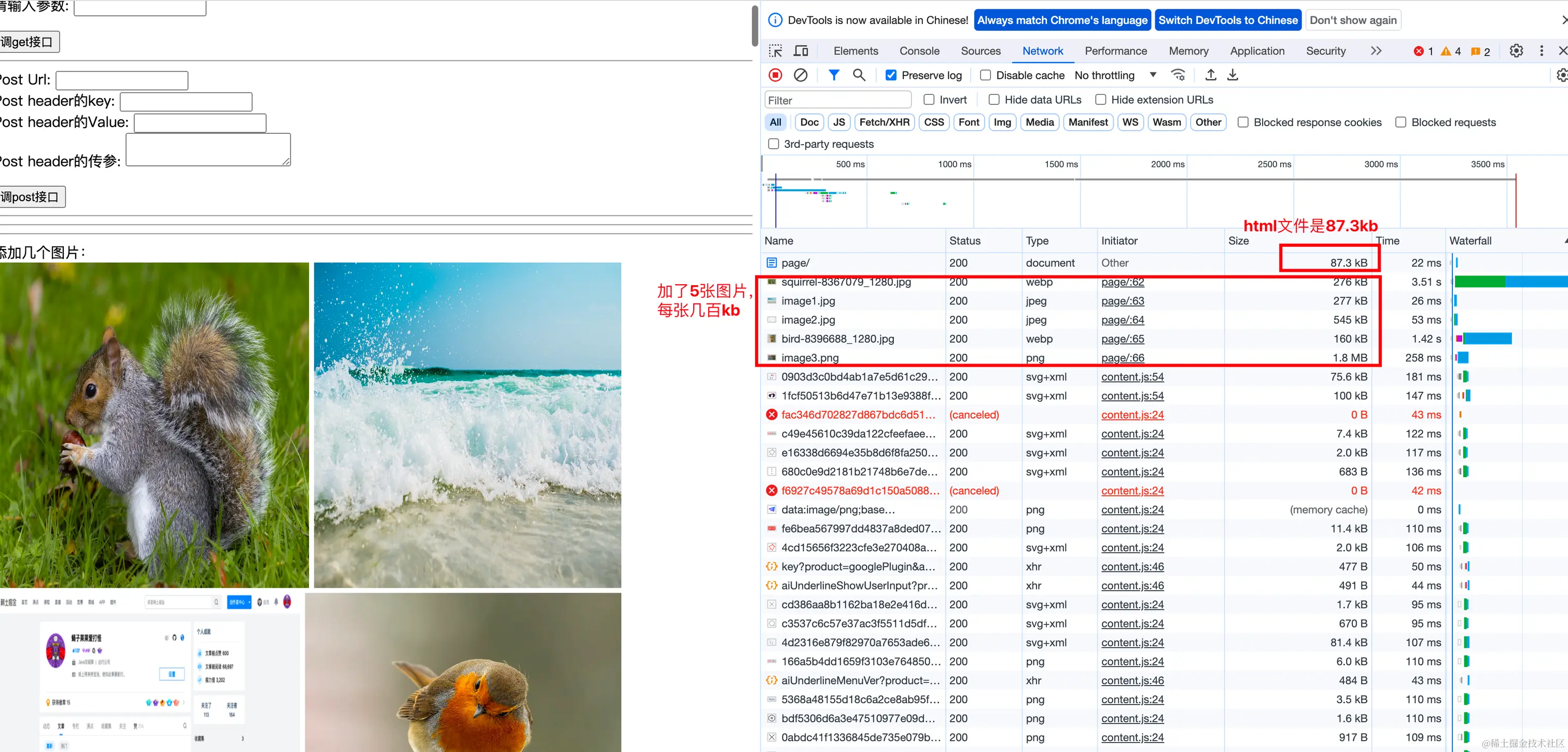Switch to the Elements tab

855,51
